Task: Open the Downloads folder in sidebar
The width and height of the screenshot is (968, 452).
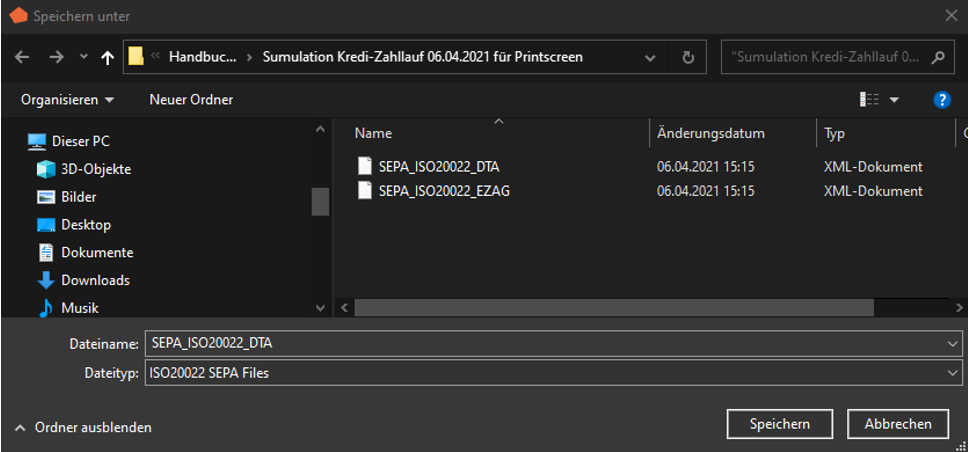Action: click(95, 280)
